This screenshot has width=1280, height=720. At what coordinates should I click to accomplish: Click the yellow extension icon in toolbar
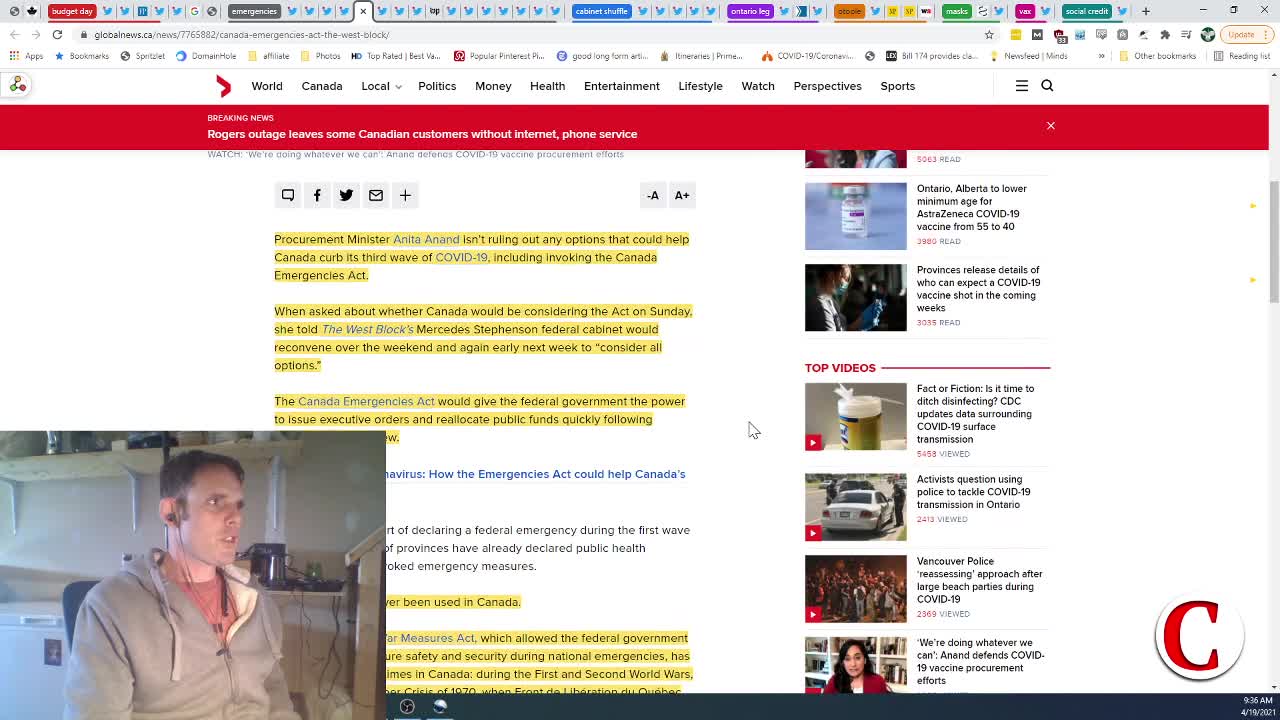1015,34
